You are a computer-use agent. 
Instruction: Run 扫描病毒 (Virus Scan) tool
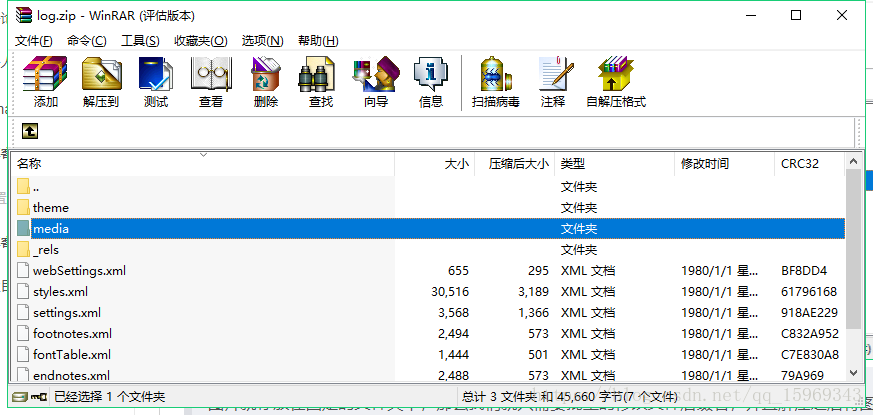click(x=496, y=82)
